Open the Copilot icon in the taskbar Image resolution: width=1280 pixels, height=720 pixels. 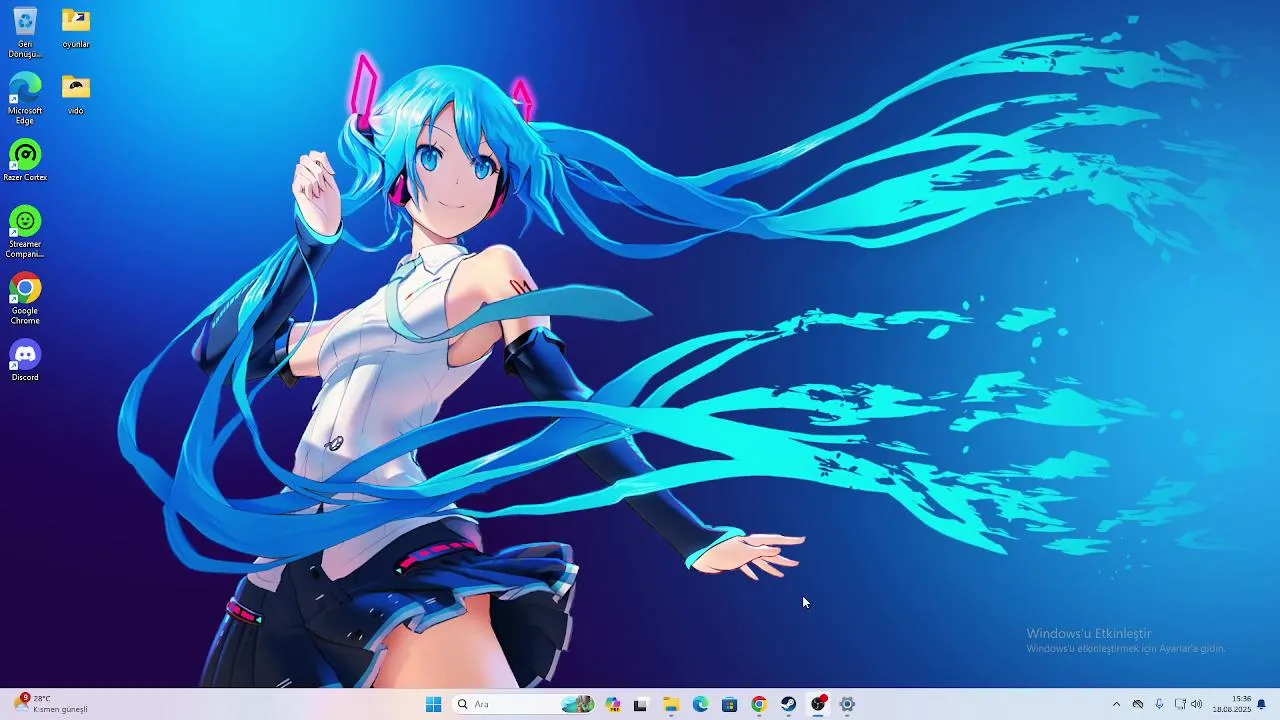coord(613,704)
